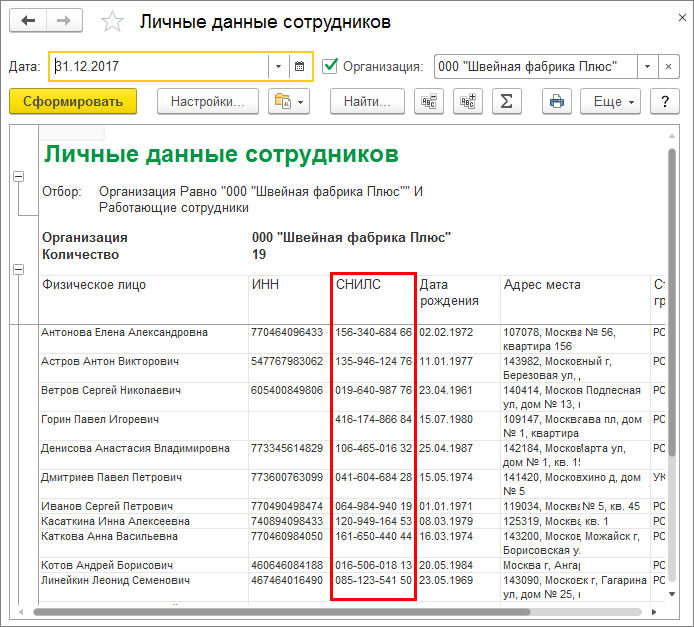Select the cell Дмитриев Павел Петрович
This screenshot has width=694, height=627.
[143, 484]
